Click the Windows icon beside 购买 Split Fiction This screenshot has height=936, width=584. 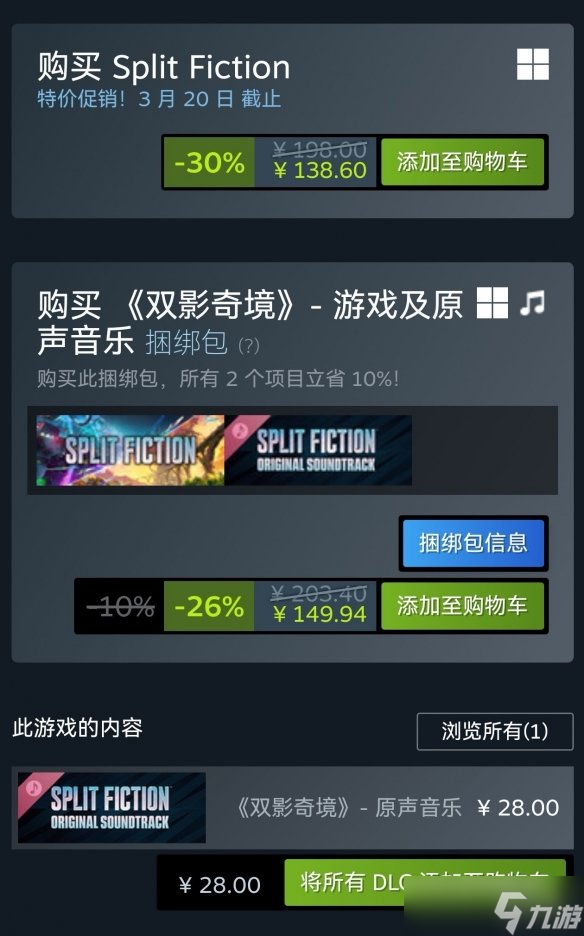pos(533,64)
